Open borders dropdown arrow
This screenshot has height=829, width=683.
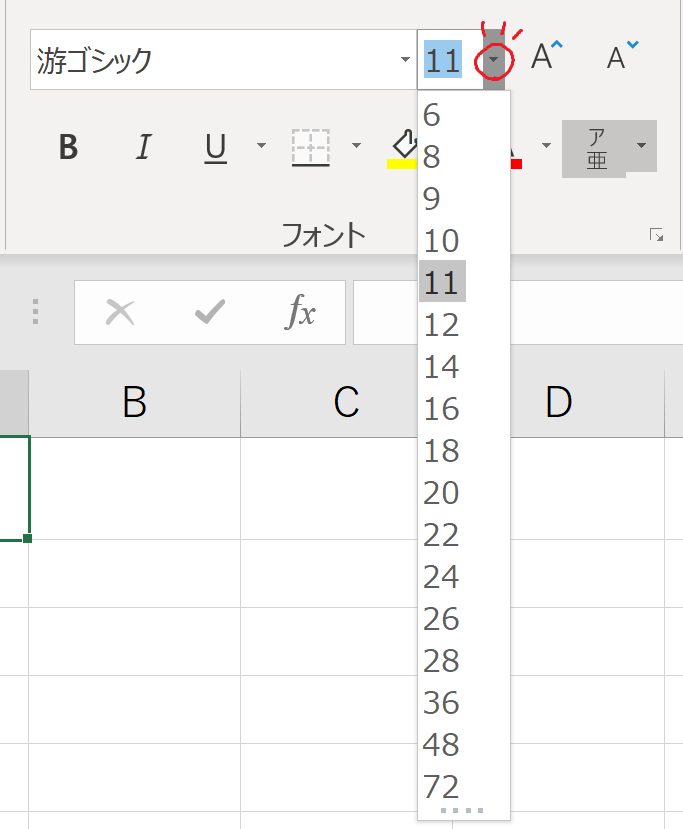point(356,145)
